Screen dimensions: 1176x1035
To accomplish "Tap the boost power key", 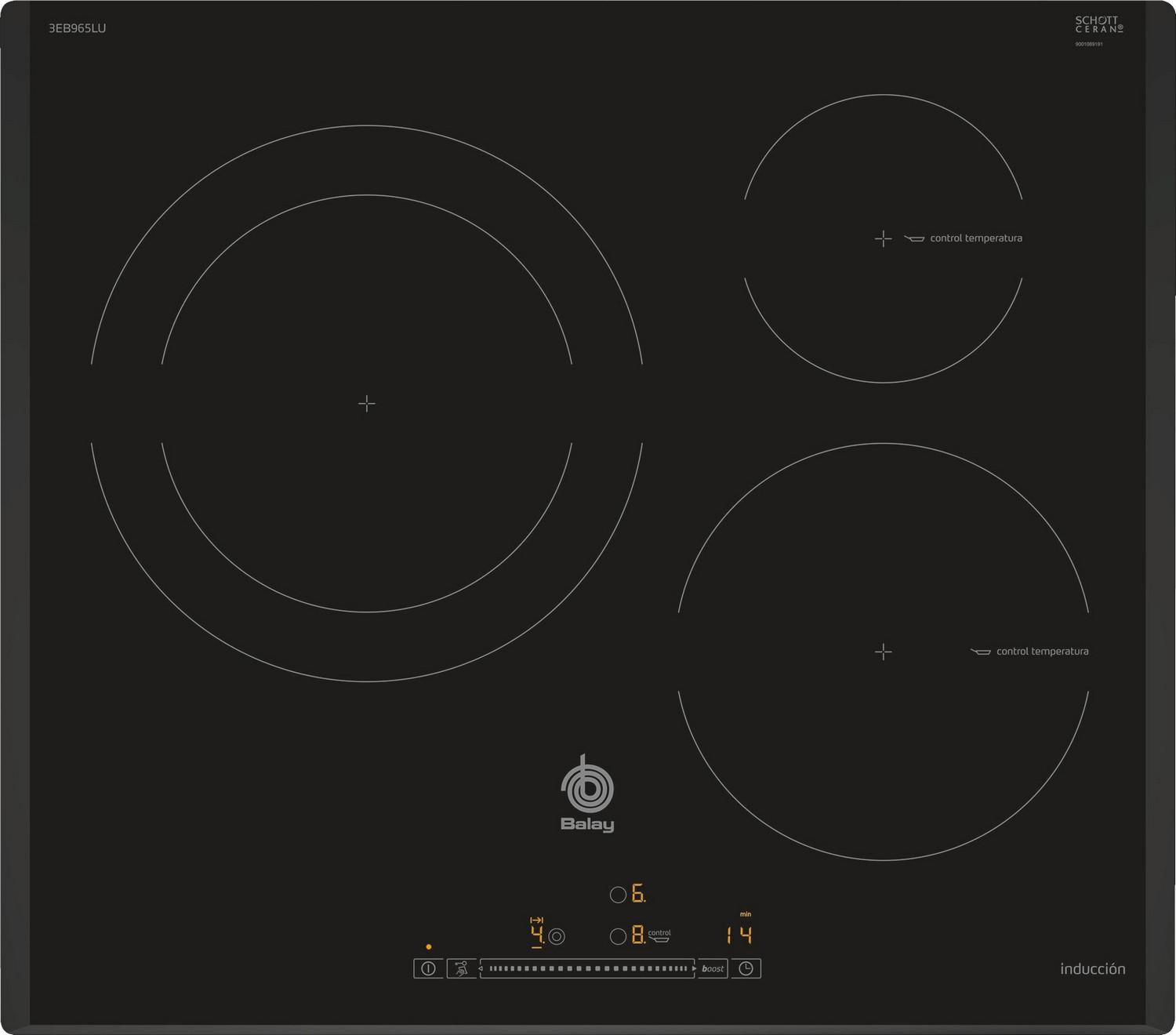I will (x=713, y=968).
